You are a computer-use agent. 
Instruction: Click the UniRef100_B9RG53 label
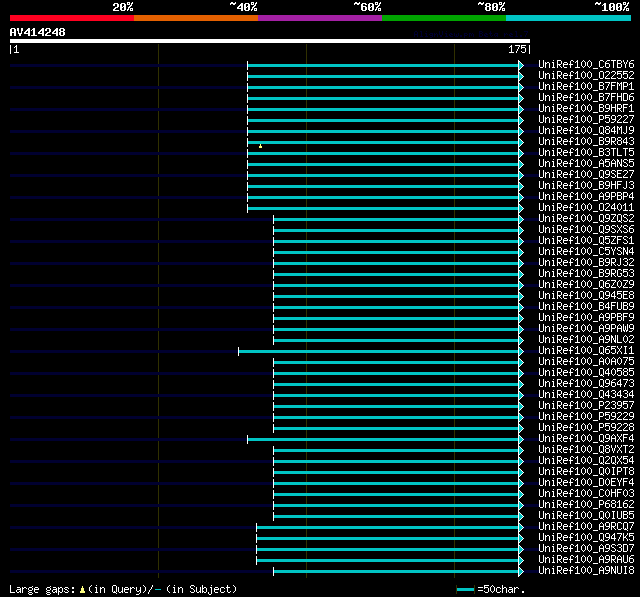[586, 274]
